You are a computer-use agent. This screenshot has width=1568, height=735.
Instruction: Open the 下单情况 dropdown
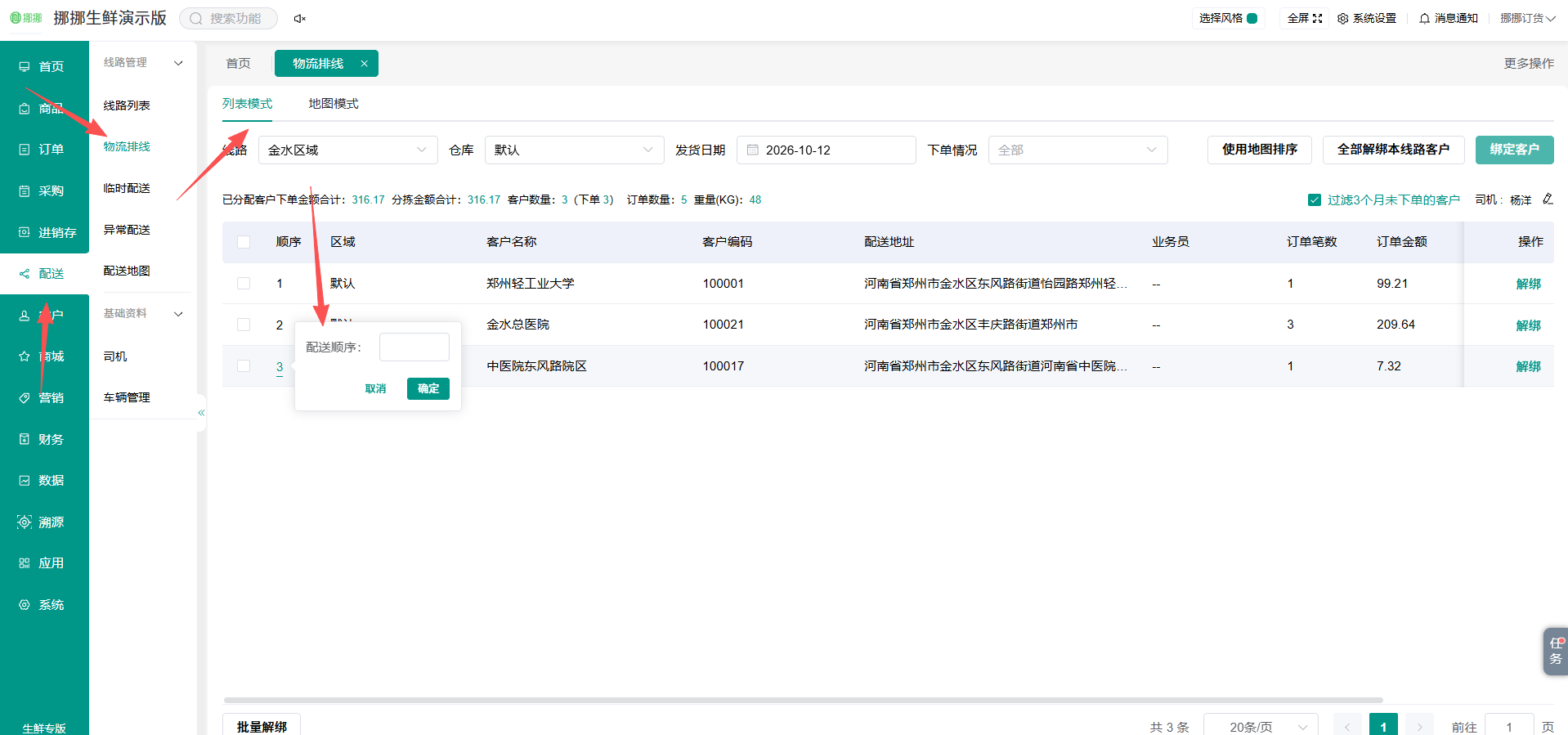[1078, 150]
